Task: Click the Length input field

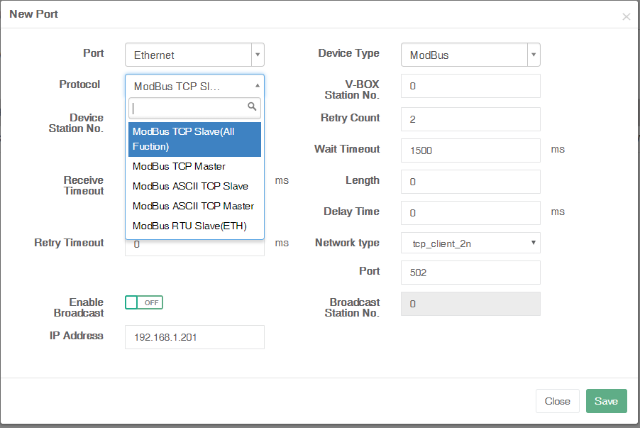Action: coord(471,182)
